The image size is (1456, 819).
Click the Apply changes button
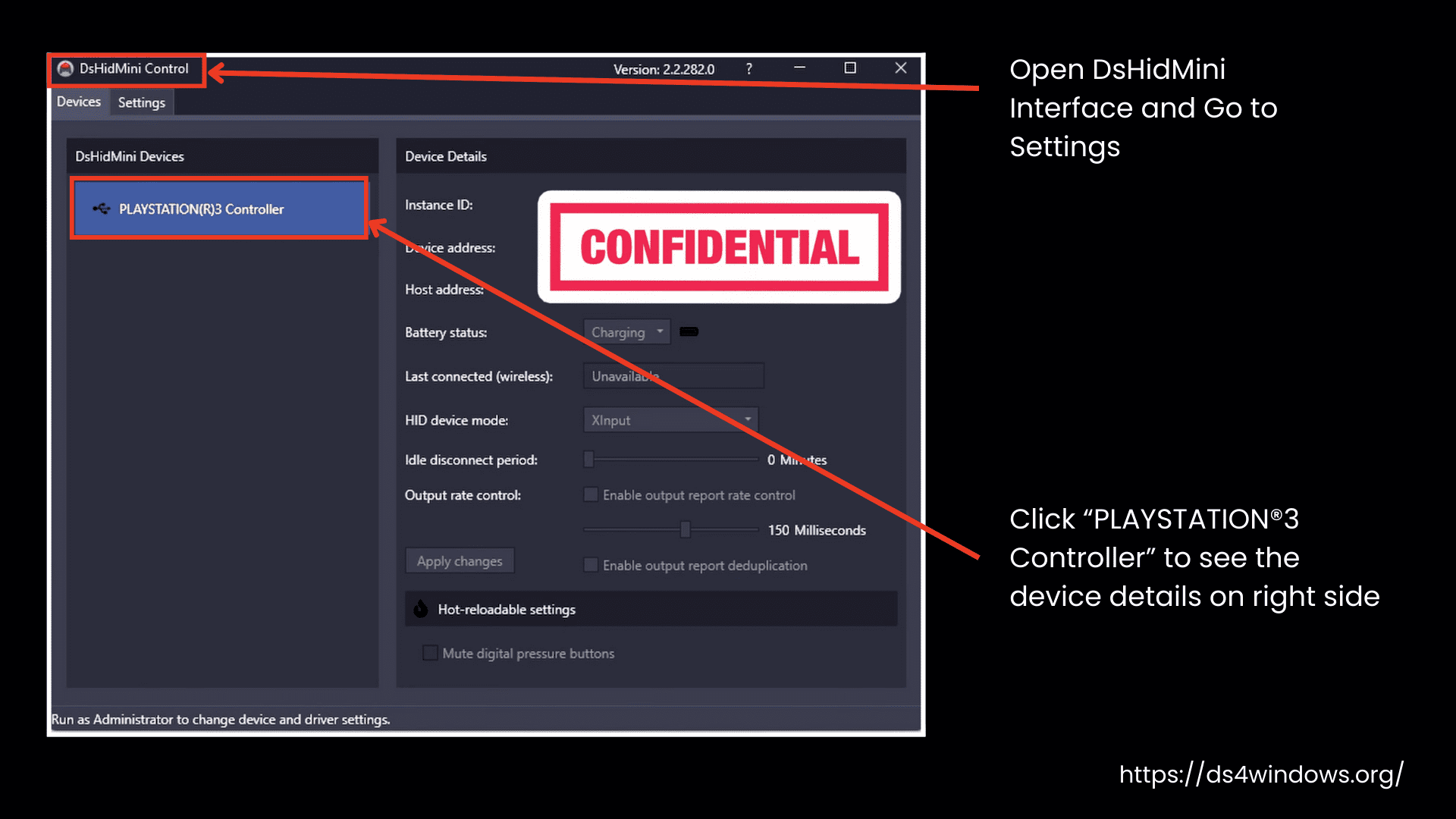[460, 561]
